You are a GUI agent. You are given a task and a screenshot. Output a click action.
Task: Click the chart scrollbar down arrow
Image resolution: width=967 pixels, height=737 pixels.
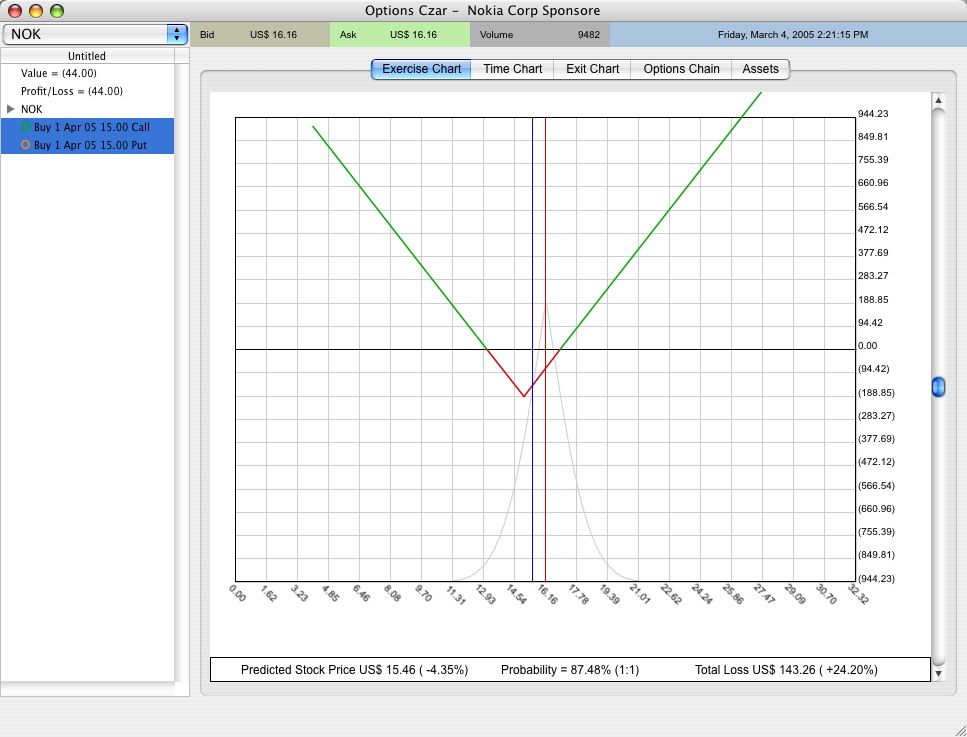(938, 673)
